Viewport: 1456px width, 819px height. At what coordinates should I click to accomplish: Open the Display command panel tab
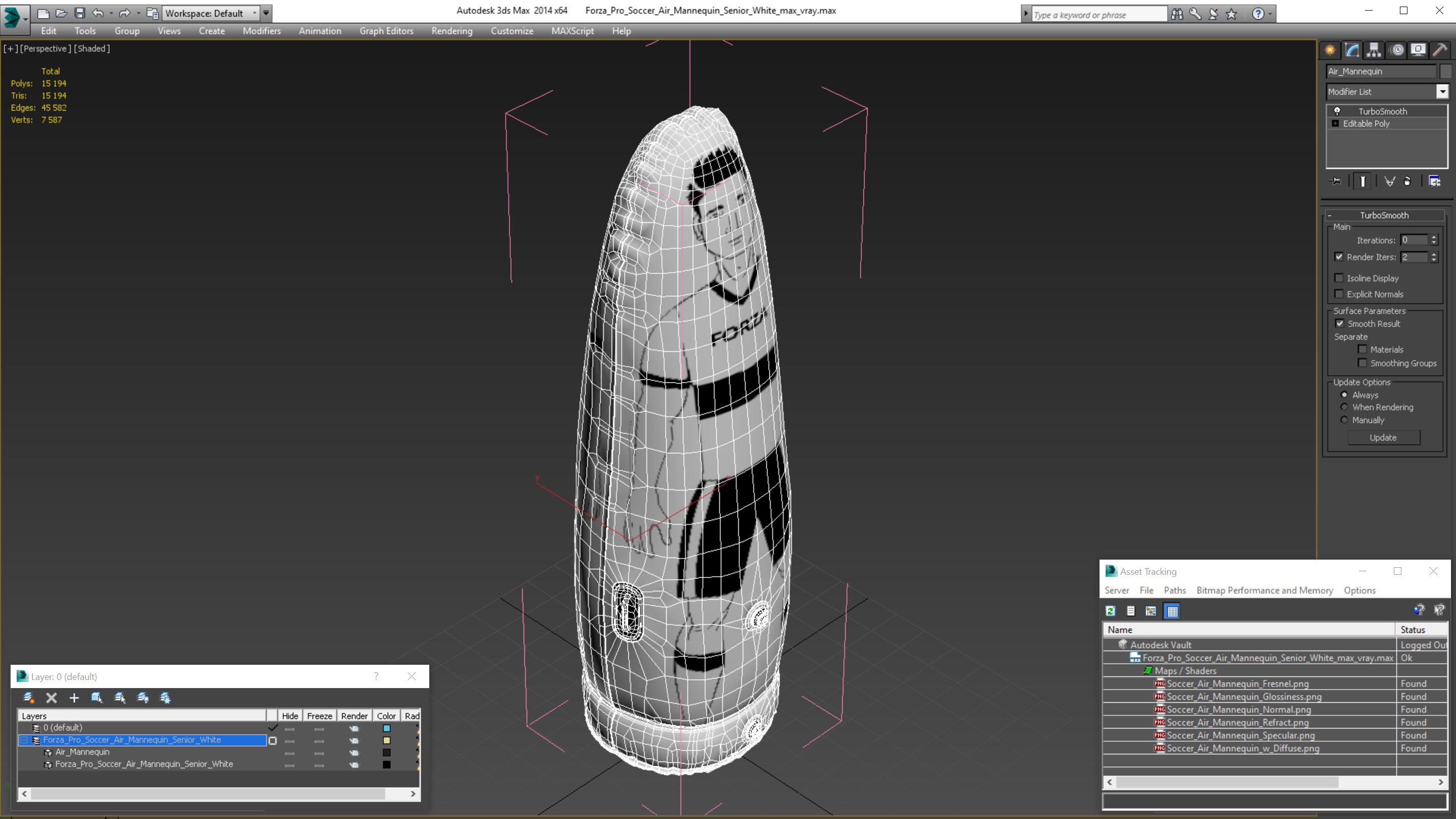pos(1418,51)
